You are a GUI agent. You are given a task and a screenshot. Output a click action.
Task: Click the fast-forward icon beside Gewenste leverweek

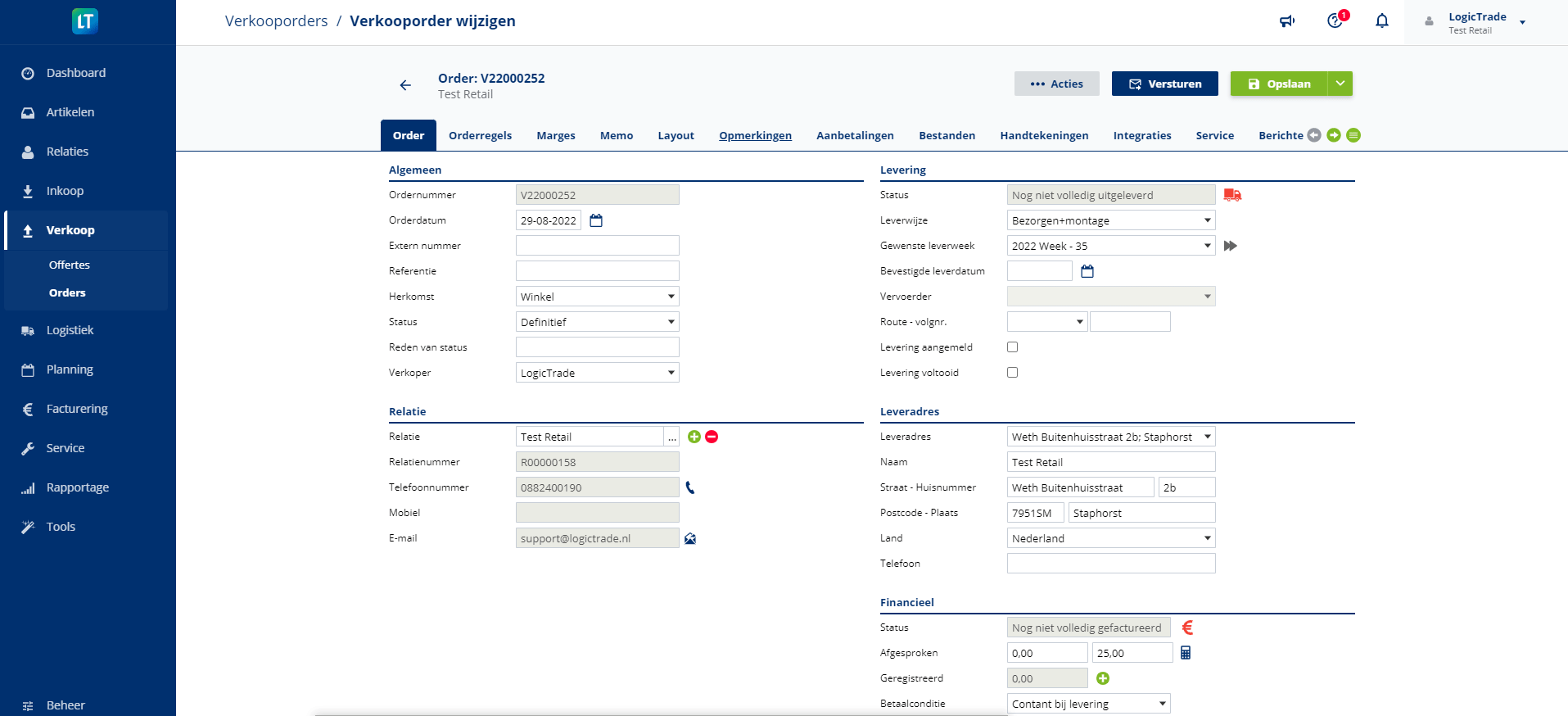click(1230, 246)
